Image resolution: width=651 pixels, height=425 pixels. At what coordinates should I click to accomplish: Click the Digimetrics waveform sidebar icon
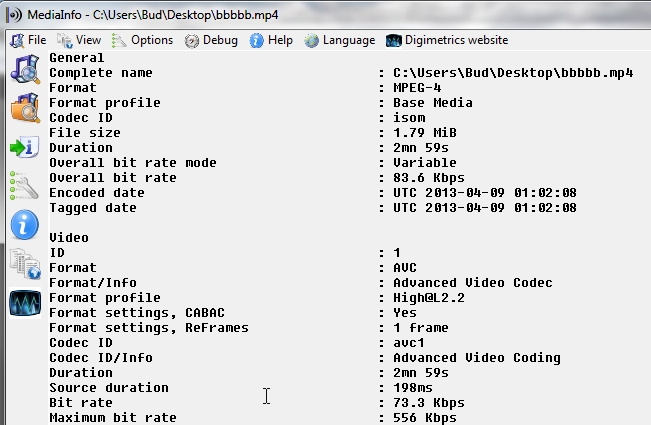point(25,303)
